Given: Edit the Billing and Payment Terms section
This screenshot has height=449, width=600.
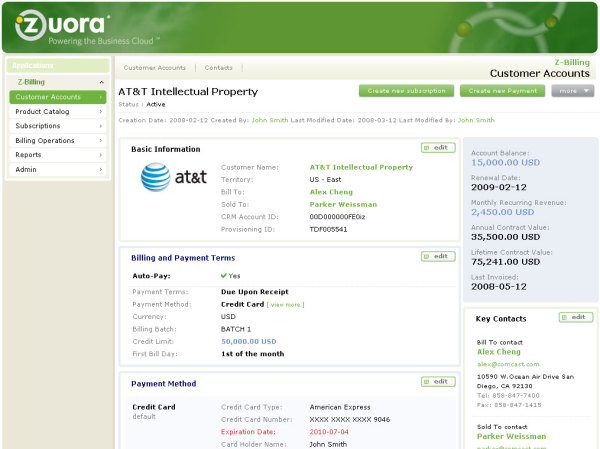Looking at the screenshot, I should coord(438,256).
